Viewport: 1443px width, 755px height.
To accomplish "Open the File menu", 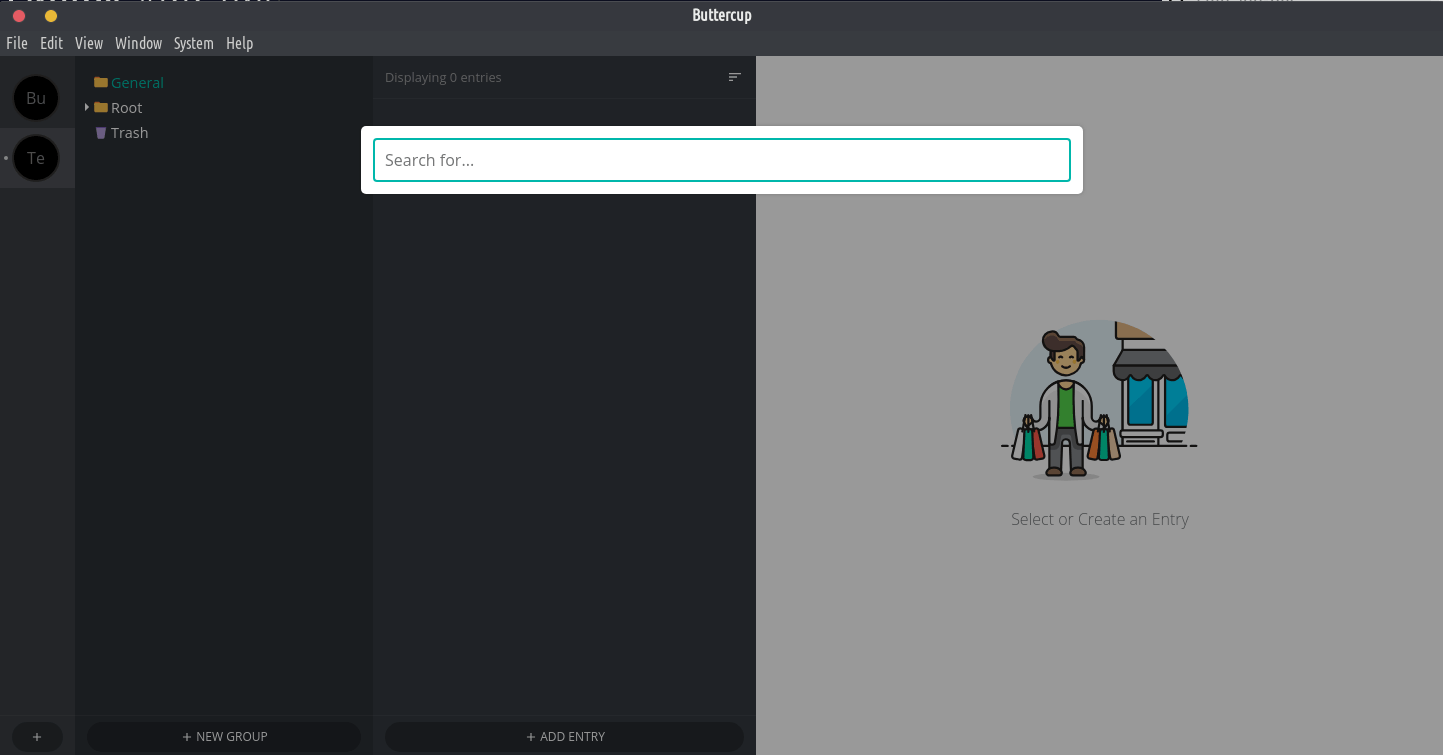I will point(17,43).
